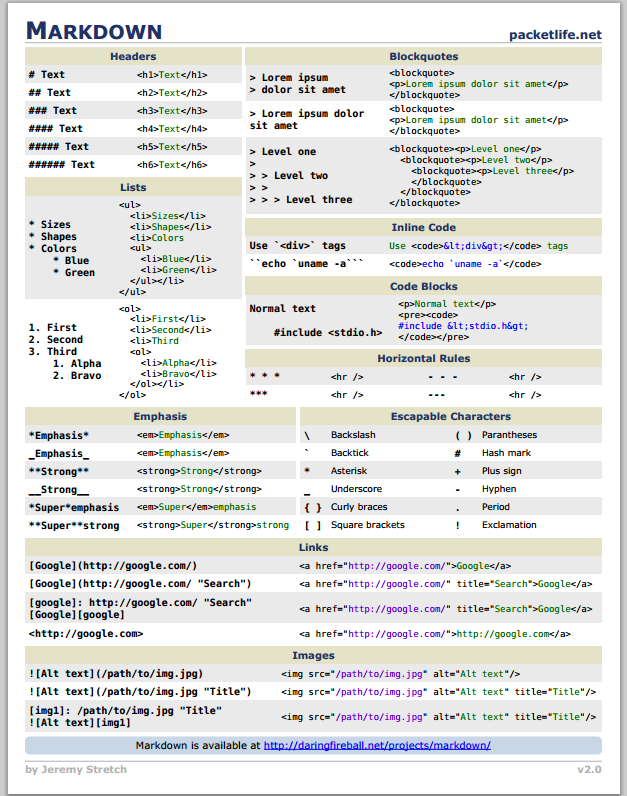Click the [Google](http://google.com/) link syntax

[x=113, y=566]
